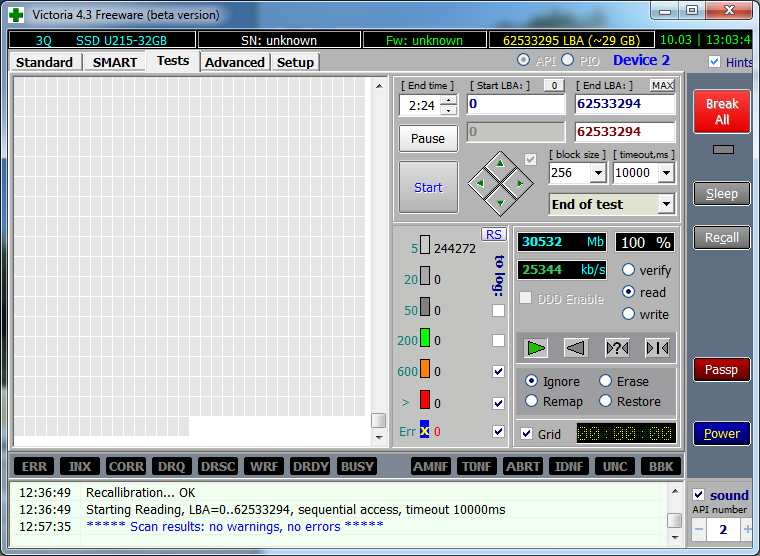The width and height of the screenshot is (760, 556).
Task: Toggle the Grid checkbox
Action: pyautogui.click(x=526, y=433)
